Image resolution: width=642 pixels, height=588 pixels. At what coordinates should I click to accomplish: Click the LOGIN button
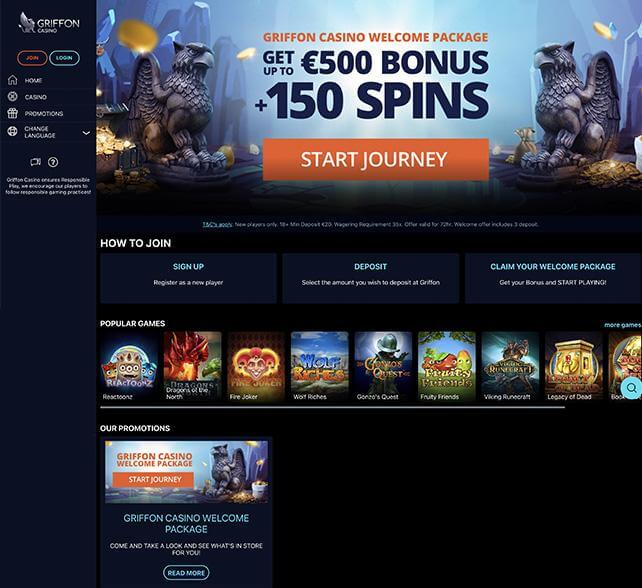(64, 58)
